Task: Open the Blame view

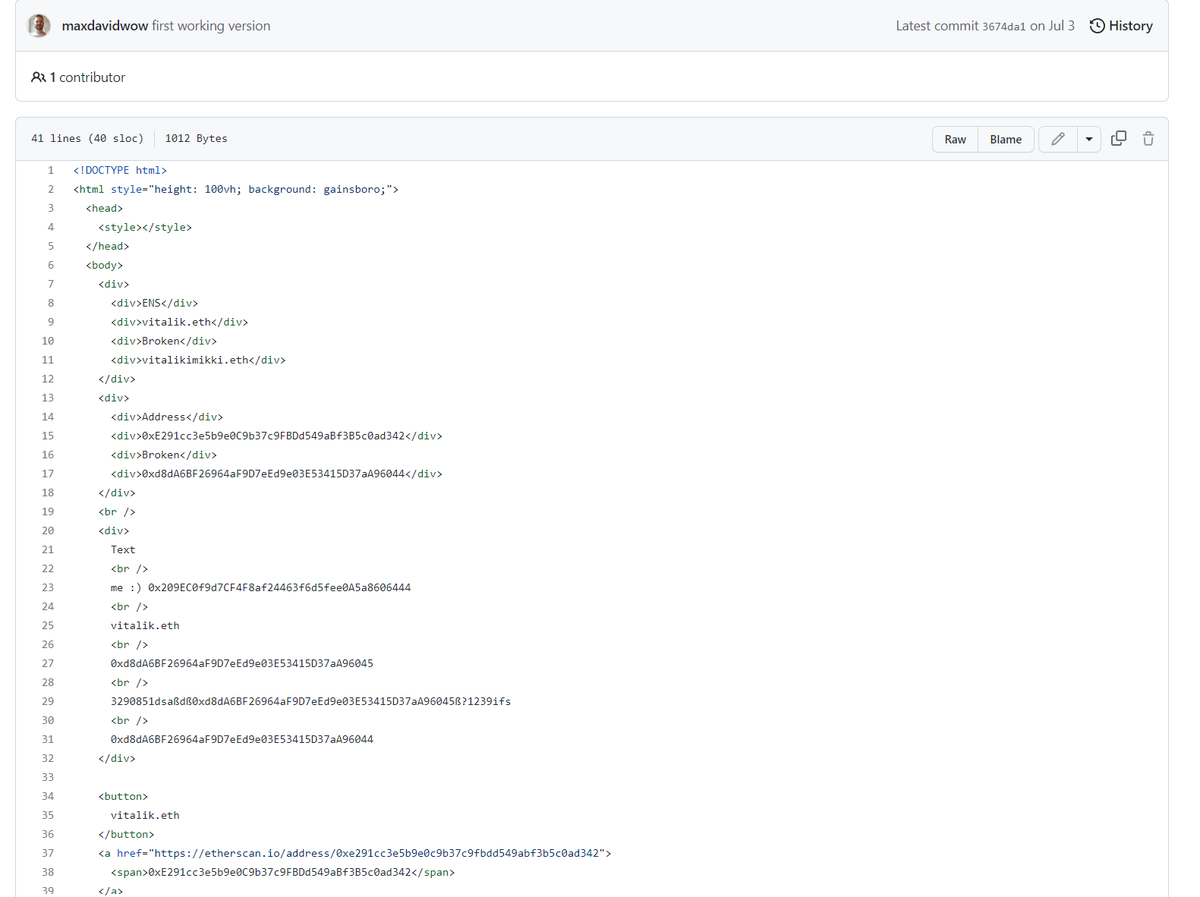Action: click(1005, 139)
